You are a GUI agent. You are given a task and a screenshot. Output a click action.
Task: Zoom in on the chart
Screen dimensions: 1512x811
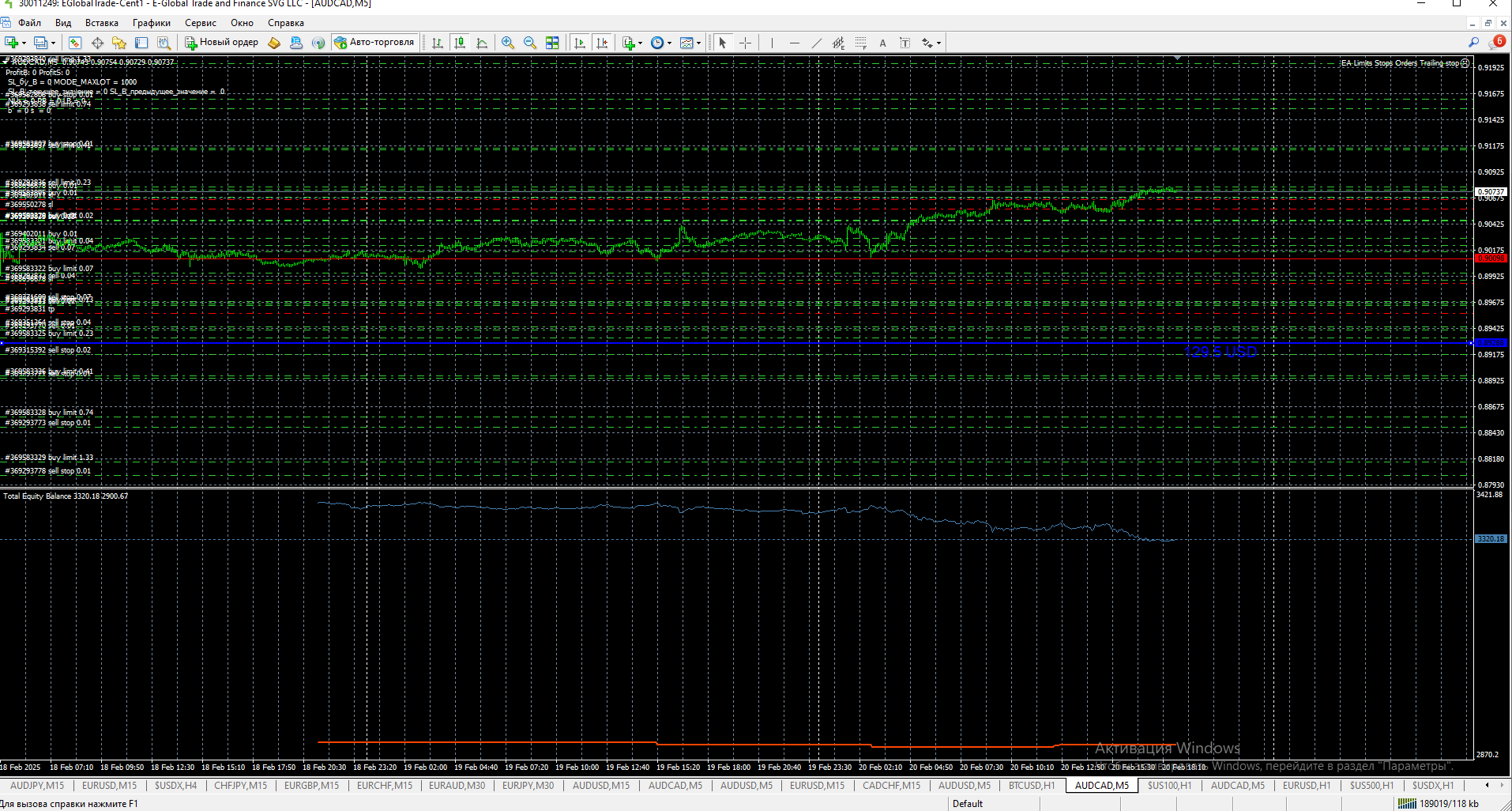[x=507, y=43]
